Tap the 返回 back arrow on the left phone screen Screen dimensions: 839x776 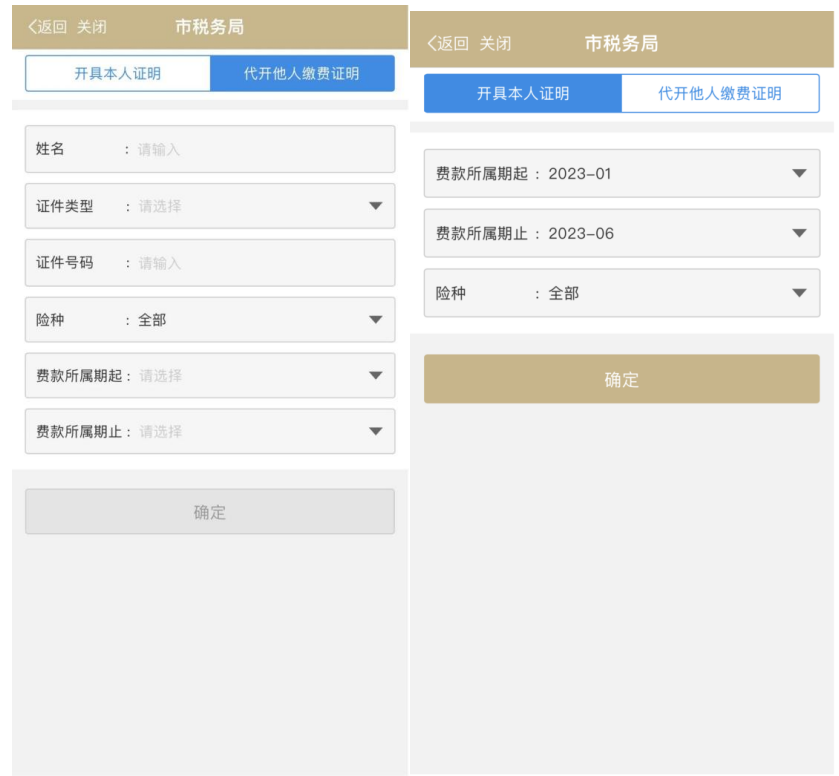[48, 27]
